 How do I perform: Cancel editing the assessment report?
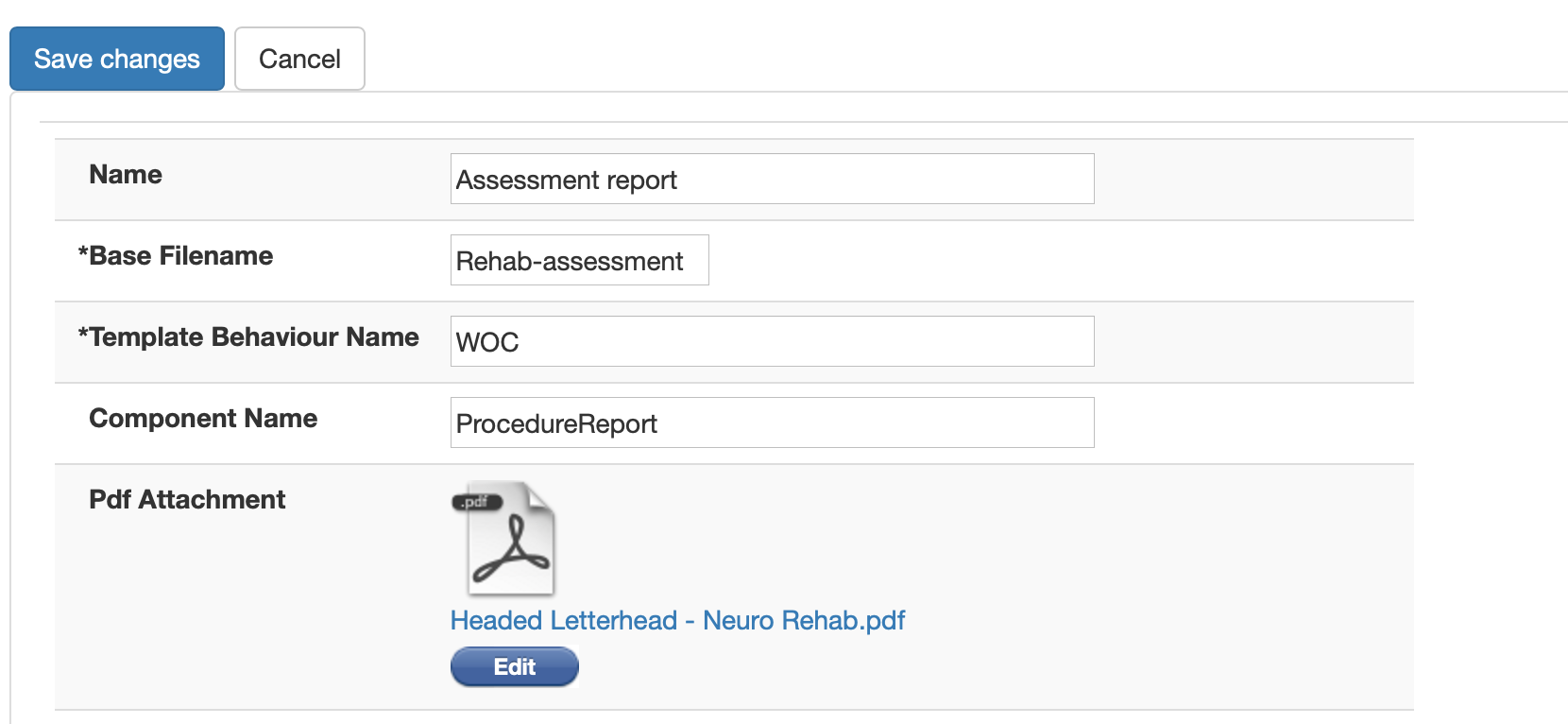pos(299,58)
